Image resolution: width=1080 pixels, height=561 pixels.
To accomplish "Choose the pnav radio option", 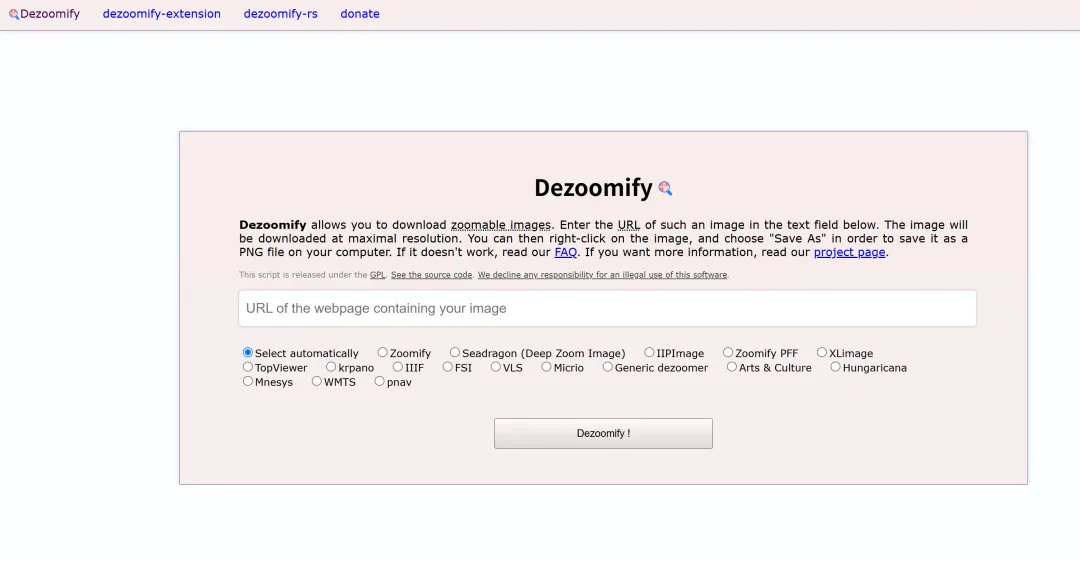I will (x=380, y=381).
